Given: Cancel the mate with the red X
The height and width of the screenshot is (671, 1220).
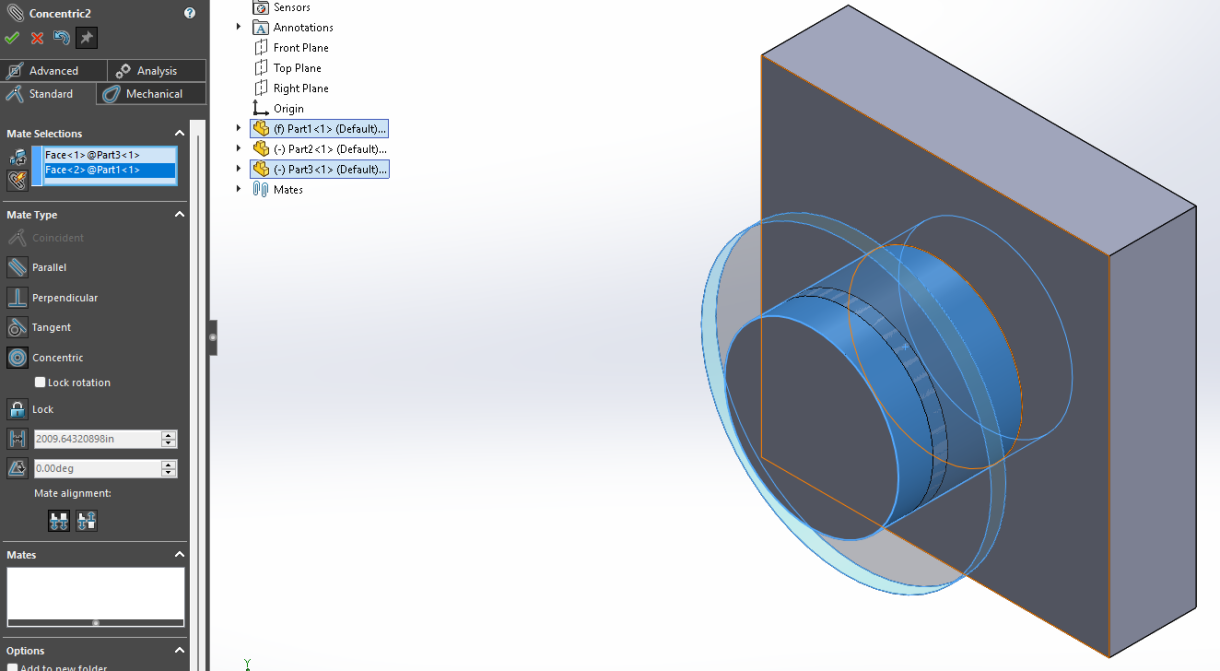Looking at the screenshot, I should (x=37, y=38).
